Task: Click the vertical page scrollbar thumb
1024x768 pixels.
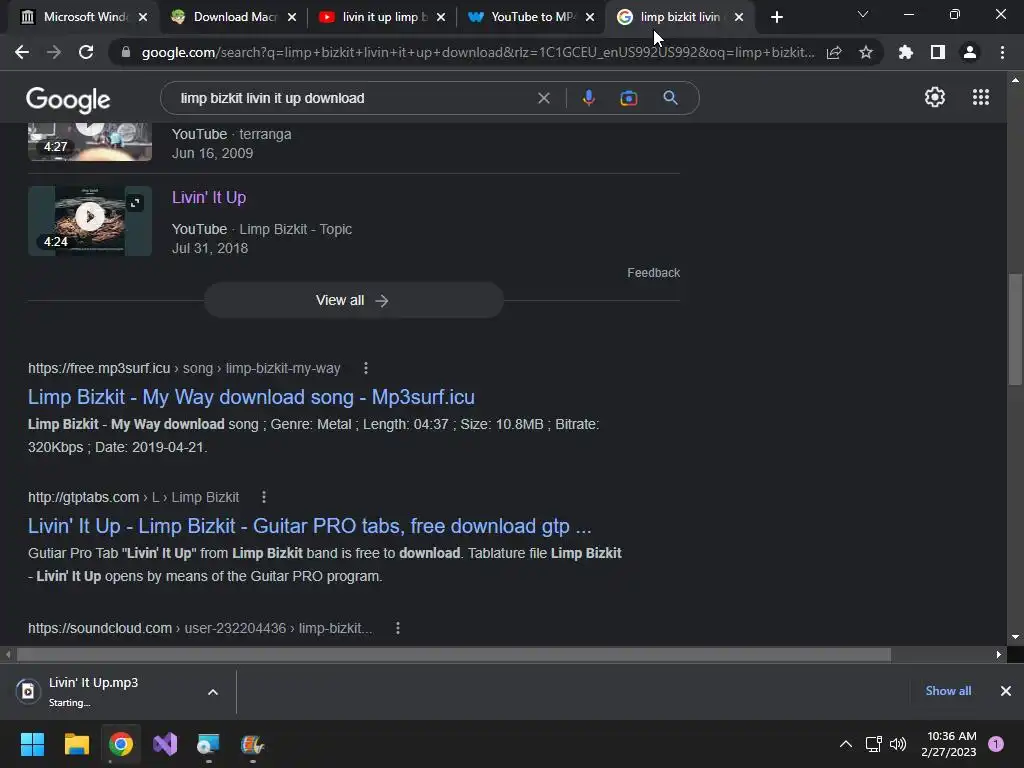Action: [1015, 330]
